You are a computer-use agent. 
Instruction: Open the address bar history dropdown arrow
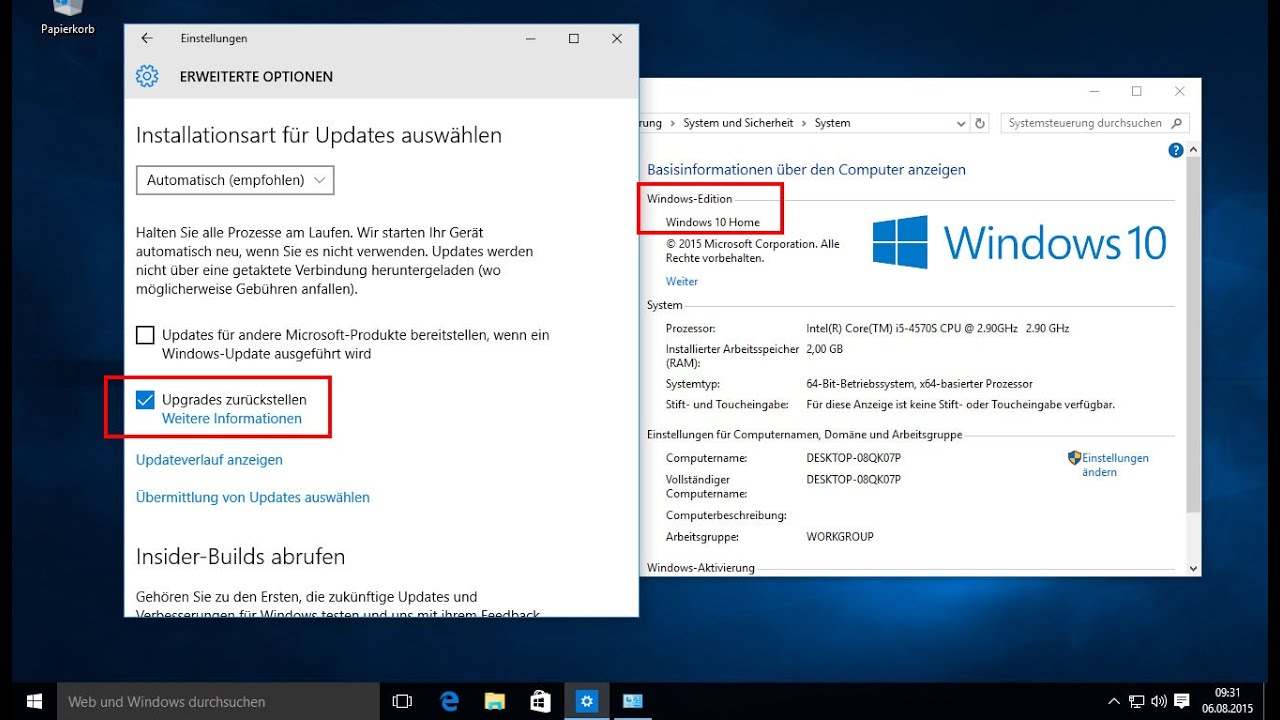point(960,123)
